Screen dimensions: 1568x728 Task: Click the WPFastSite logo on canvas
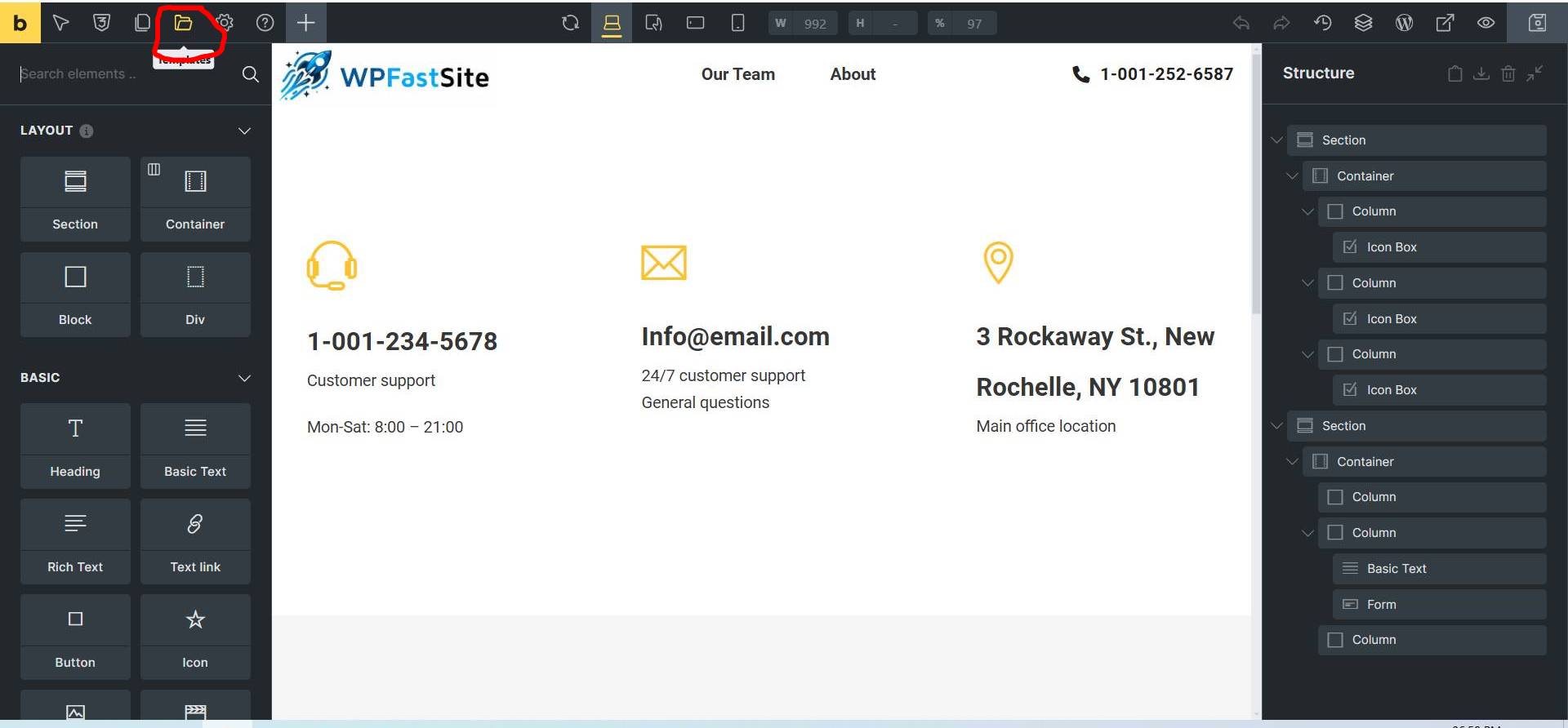click(x=385, y=75)
